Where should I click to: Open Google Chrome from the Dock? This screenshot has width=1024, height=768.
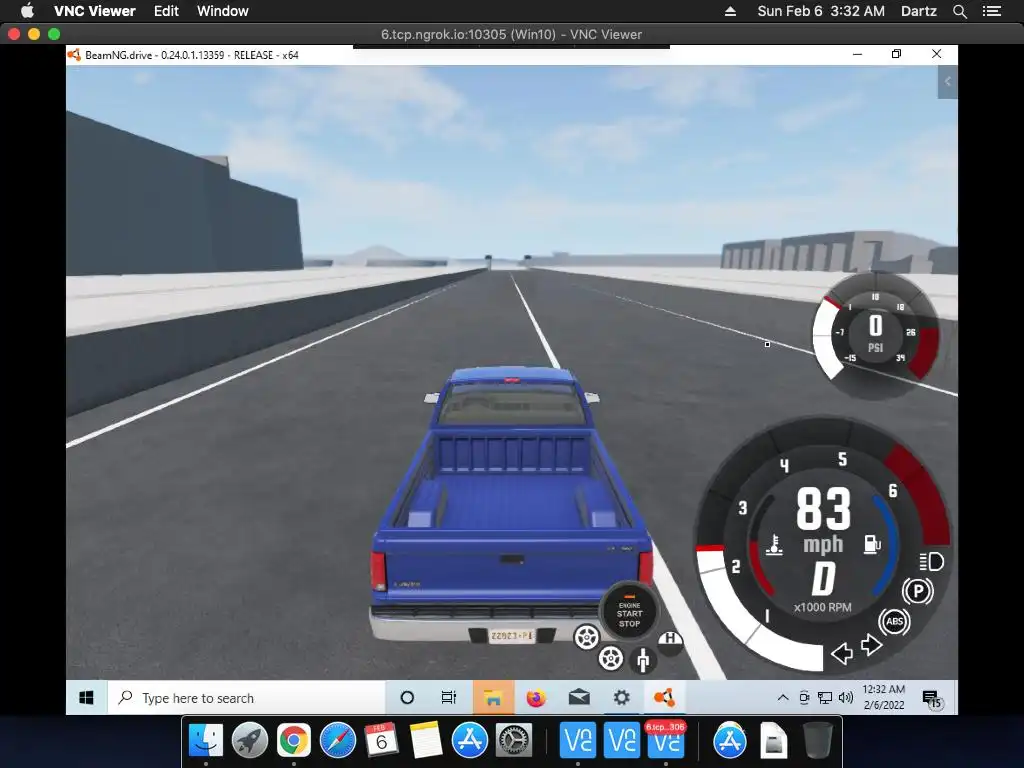pyautogui.click(x=293, y=741)
